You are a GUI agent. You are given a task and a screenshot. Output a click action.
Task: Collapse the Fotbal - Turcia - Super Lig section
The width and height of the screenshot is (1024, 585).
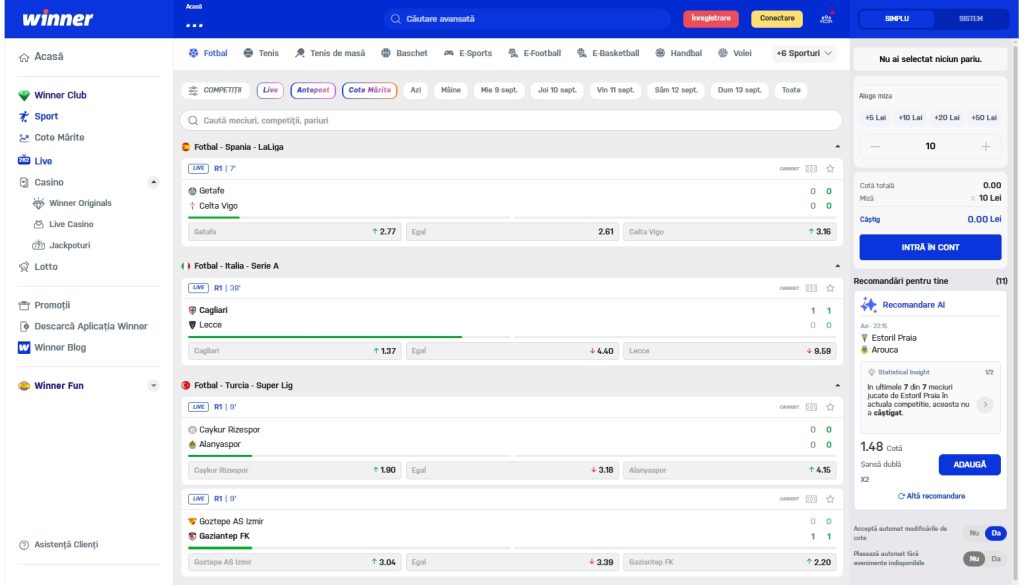tap(837, 385)
